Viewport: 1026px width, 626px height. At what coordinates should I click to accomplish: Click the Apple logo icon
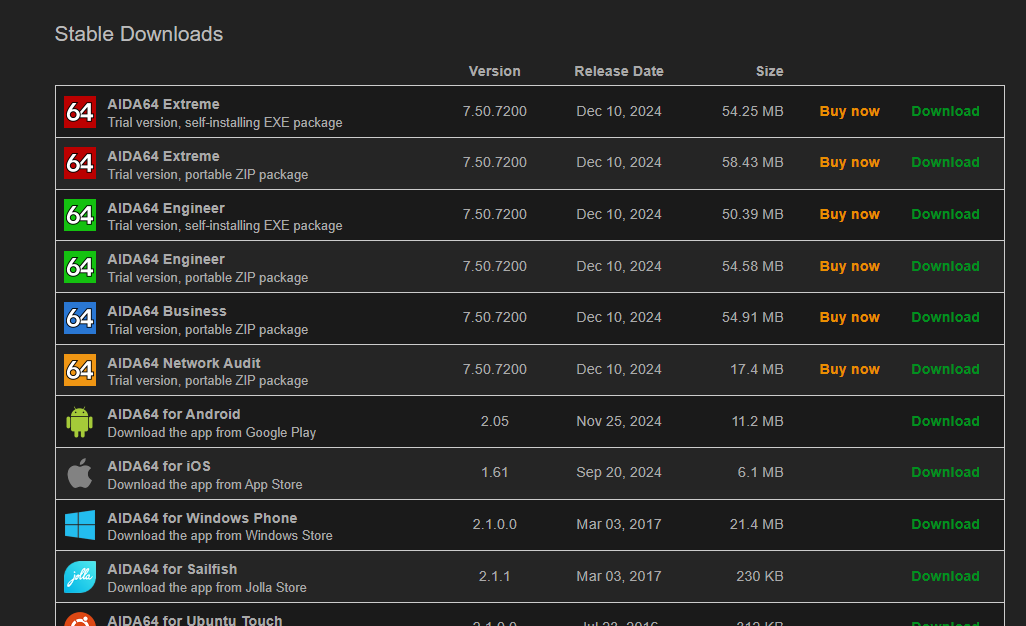tap(79, 473)
